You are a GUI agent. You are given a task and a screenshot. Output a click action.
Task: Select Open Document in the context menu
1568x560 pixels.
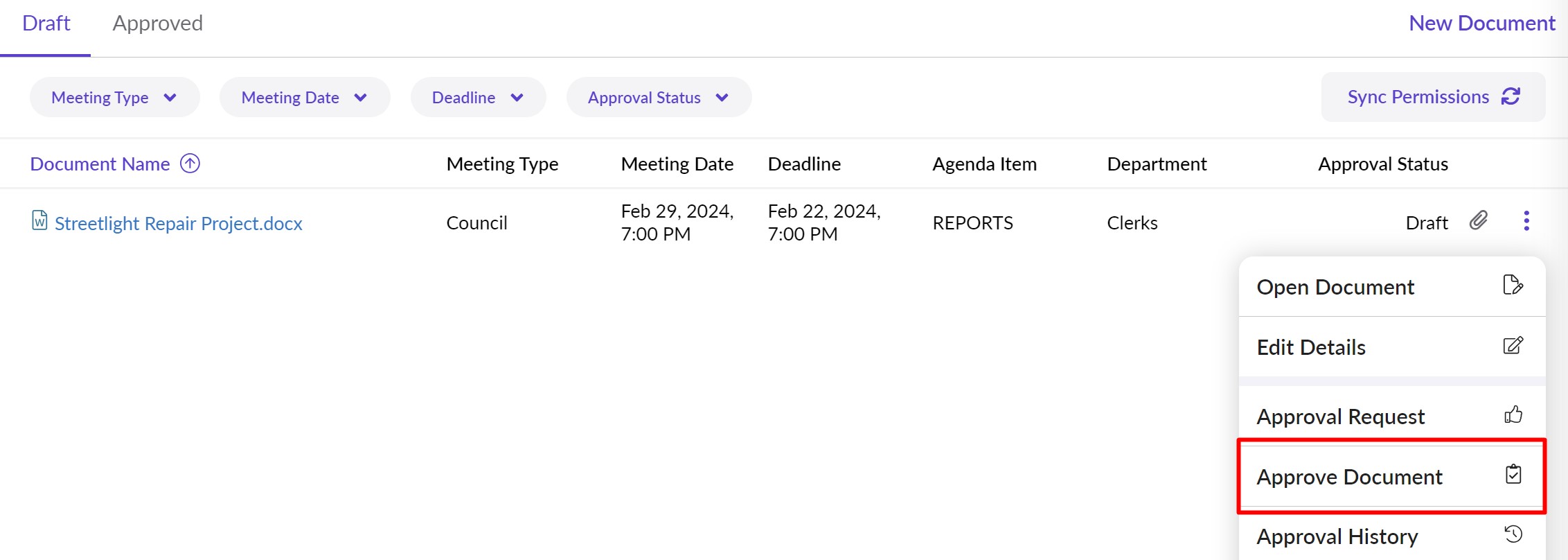pyautogui.click(x=1335, y=287)
